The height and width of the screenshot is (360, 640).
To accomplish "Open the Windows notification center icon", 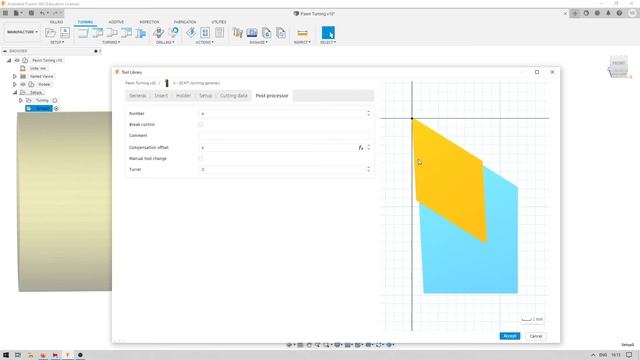I will tap(629, 355).
